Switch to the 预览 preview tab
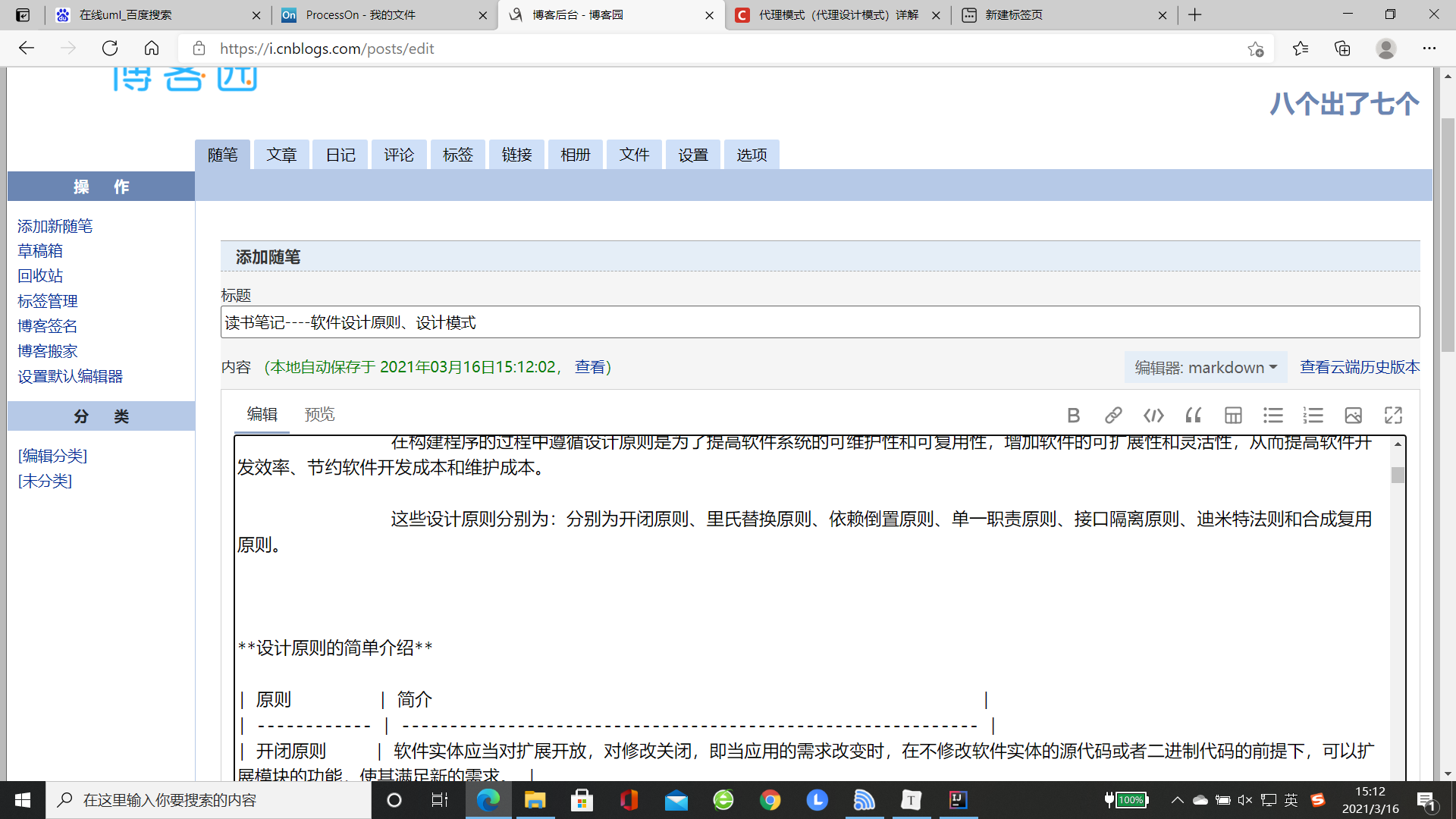Image resolution: width=1456 pixels, height=819 pixels. pos(319,414)
